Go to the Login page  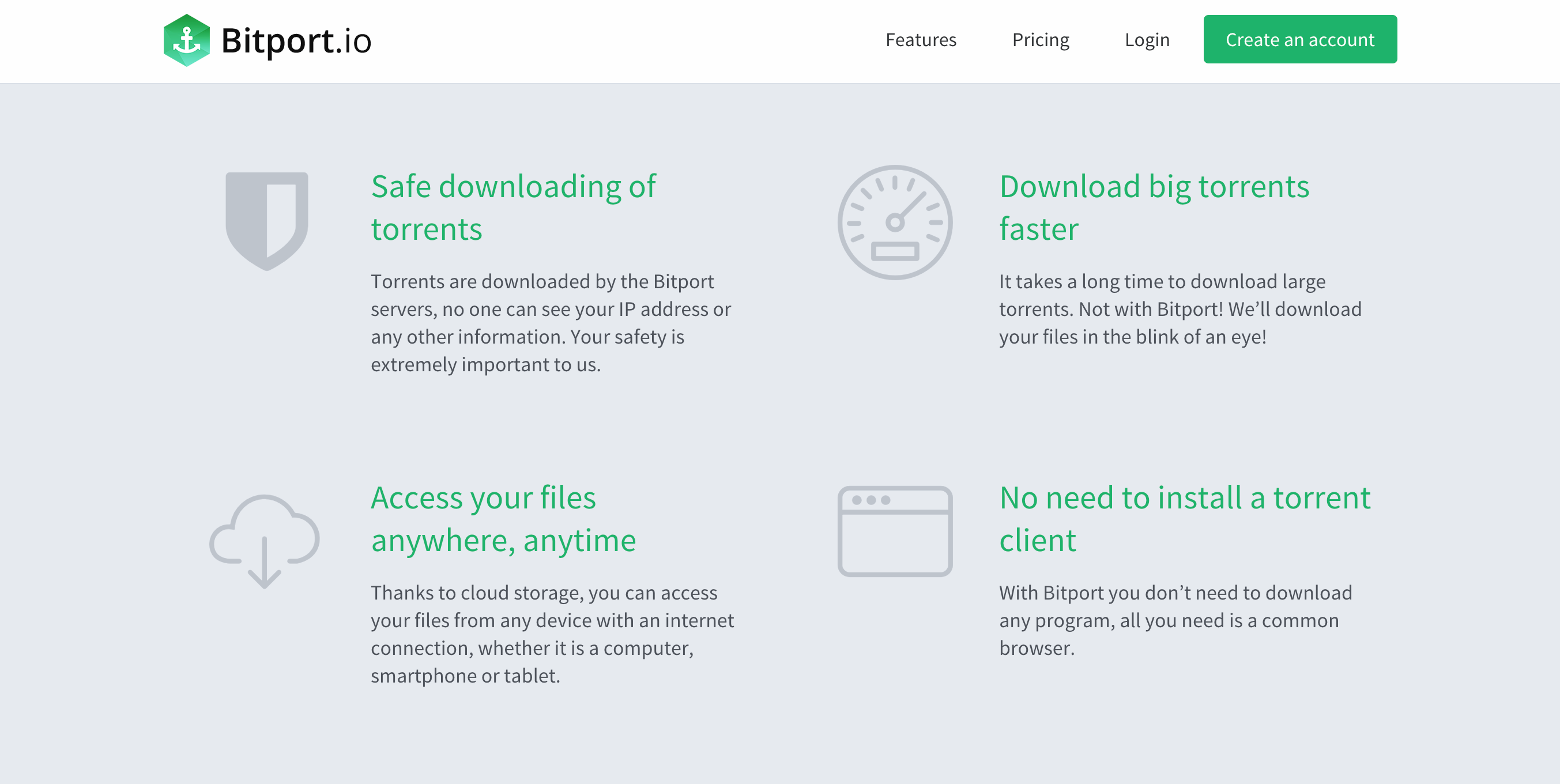(1147, 40)
